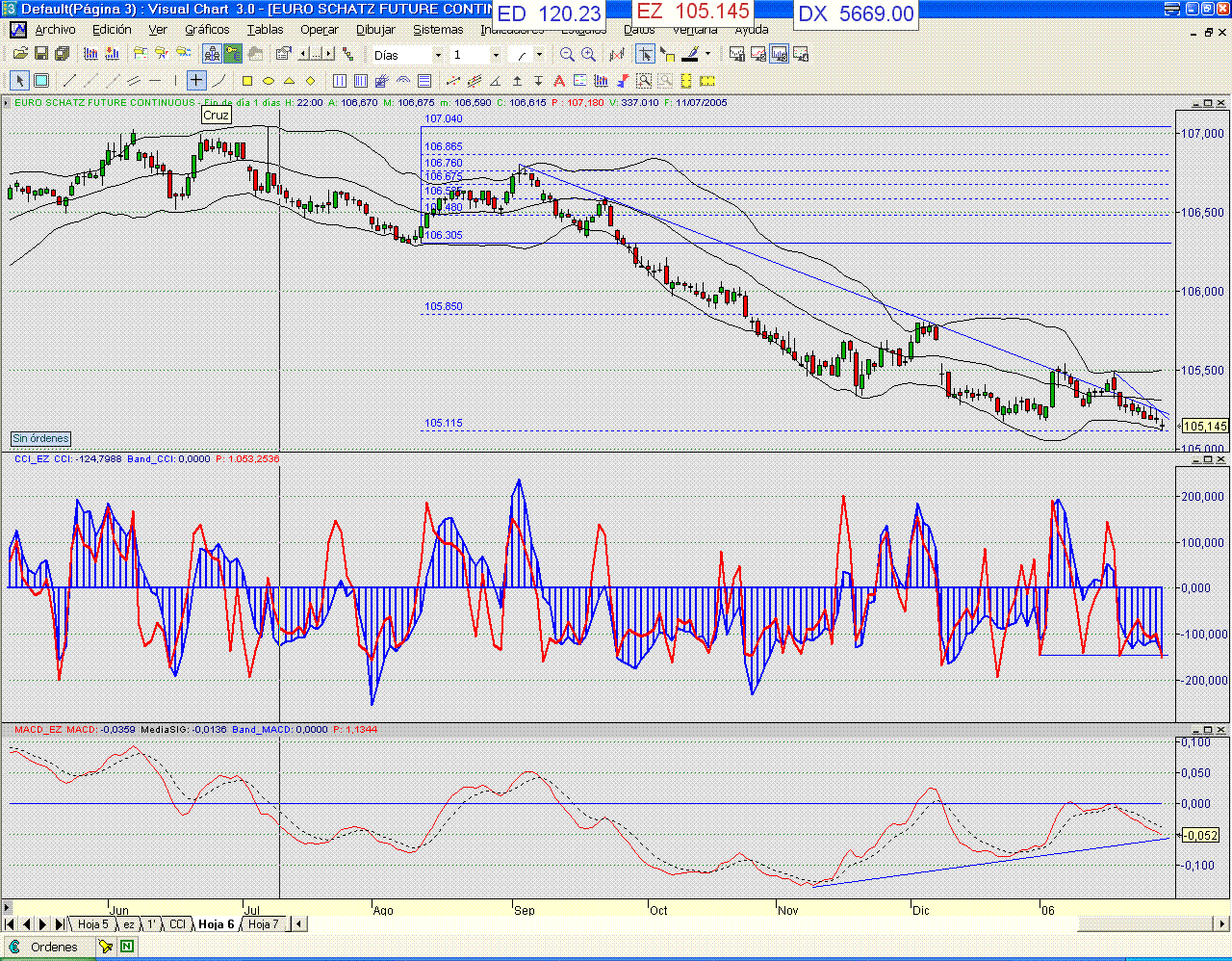Open the Edición menu

coord(112,30)
